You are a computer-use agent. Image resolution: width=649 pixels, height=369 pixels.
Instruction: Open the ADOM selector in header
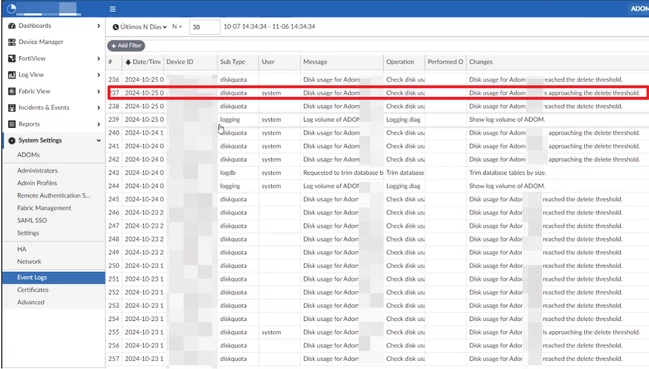pyautogui.click(x=639, y=9)
